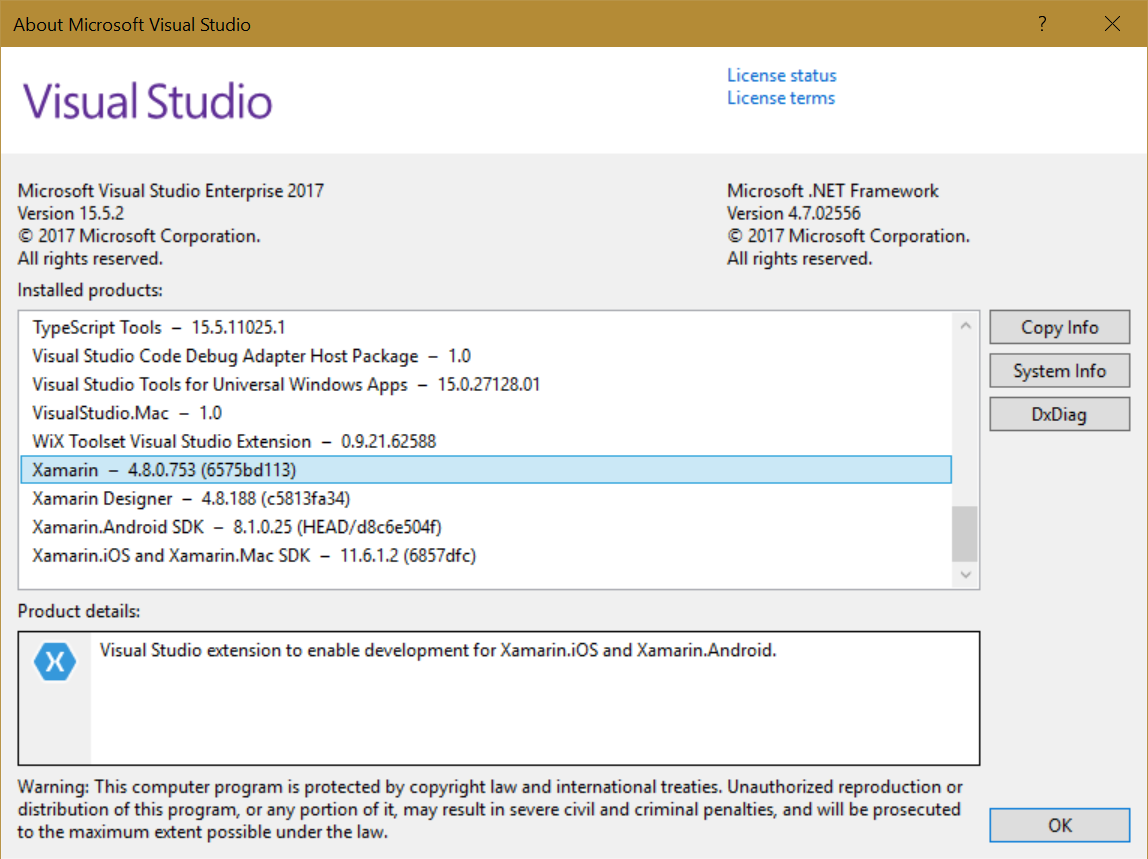Image resolution: width=1148 pixels, height=859 pixels.
Task: Click the Copy Info button
Action: click(1059, 327)
